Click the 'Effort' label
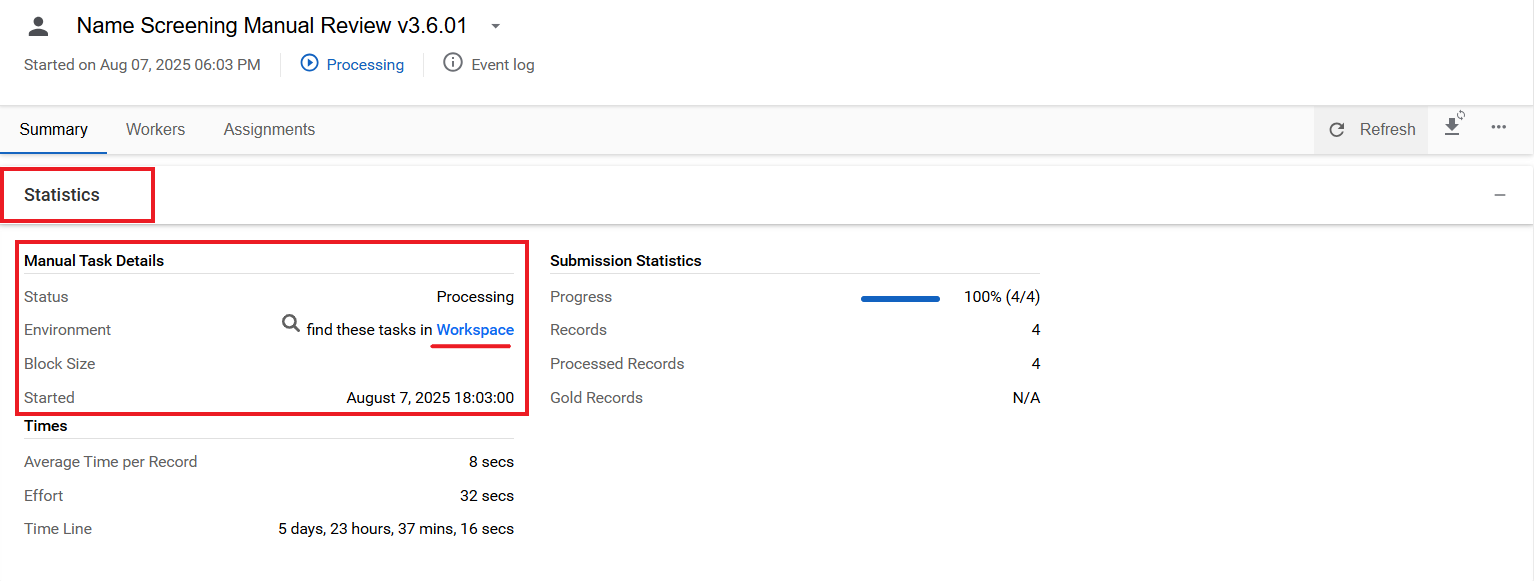This screenshot has height=581, width=1534. 44,496
